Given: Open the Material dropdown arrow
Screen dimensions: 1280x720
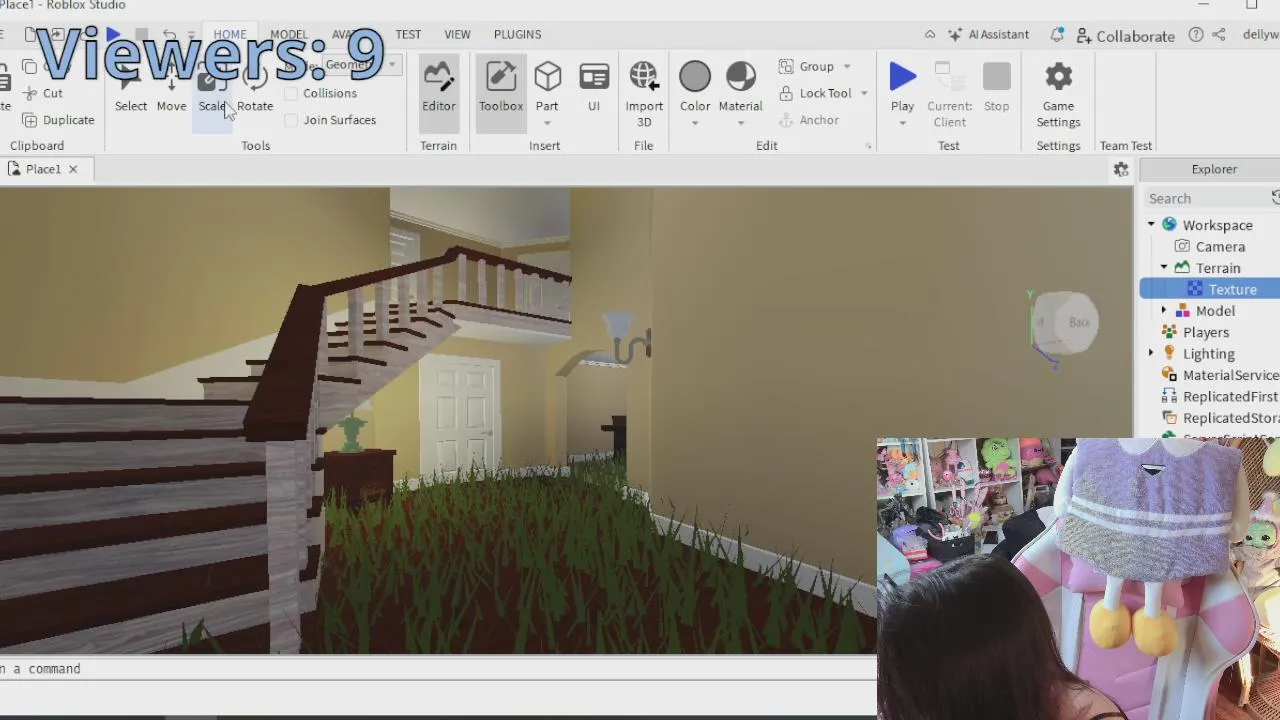Looking at the screenshot, I should pyautogui.click(x=741, y=123).
